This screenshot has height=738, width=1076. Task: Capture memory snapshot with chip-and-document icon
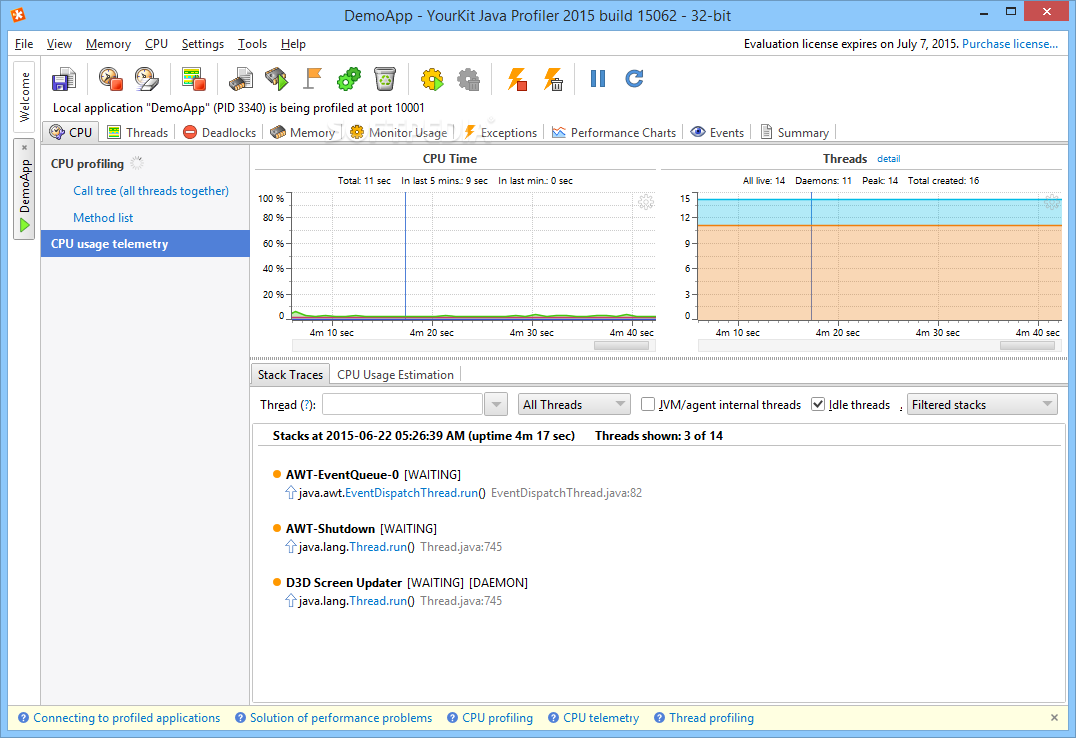click(x=241, y=79)
